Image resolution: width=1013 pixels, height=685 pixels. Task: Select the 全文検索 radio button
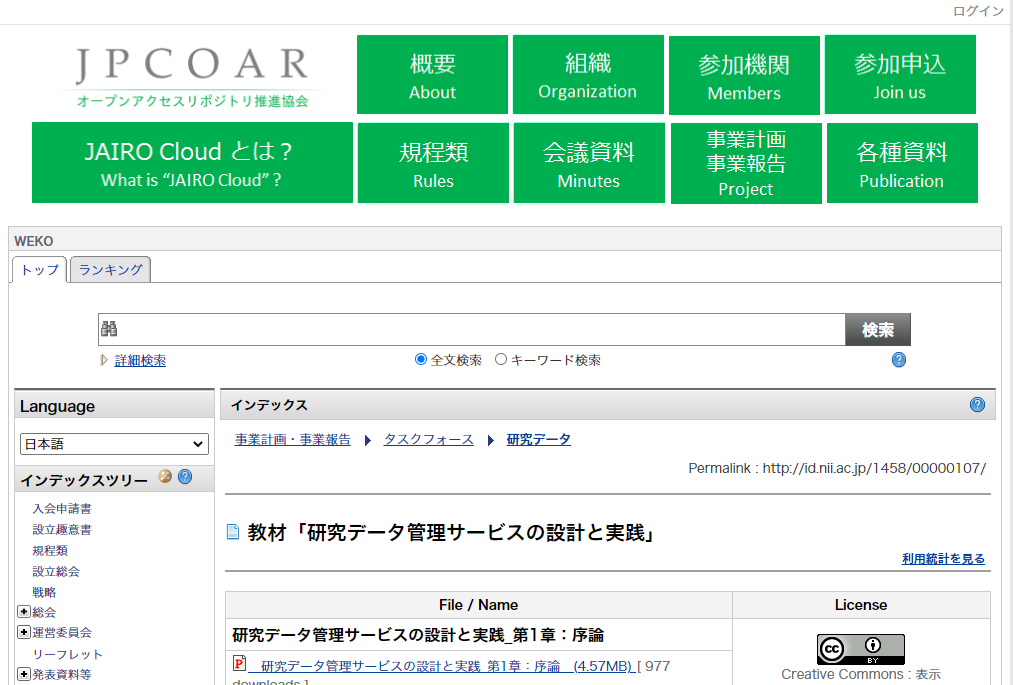(421, 360)
